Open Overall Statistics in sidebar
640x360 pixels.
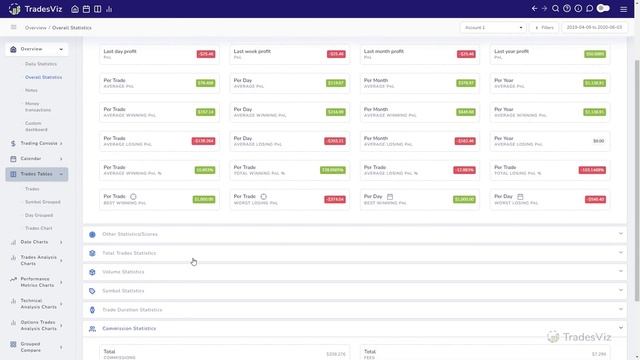tap(43, 77)
